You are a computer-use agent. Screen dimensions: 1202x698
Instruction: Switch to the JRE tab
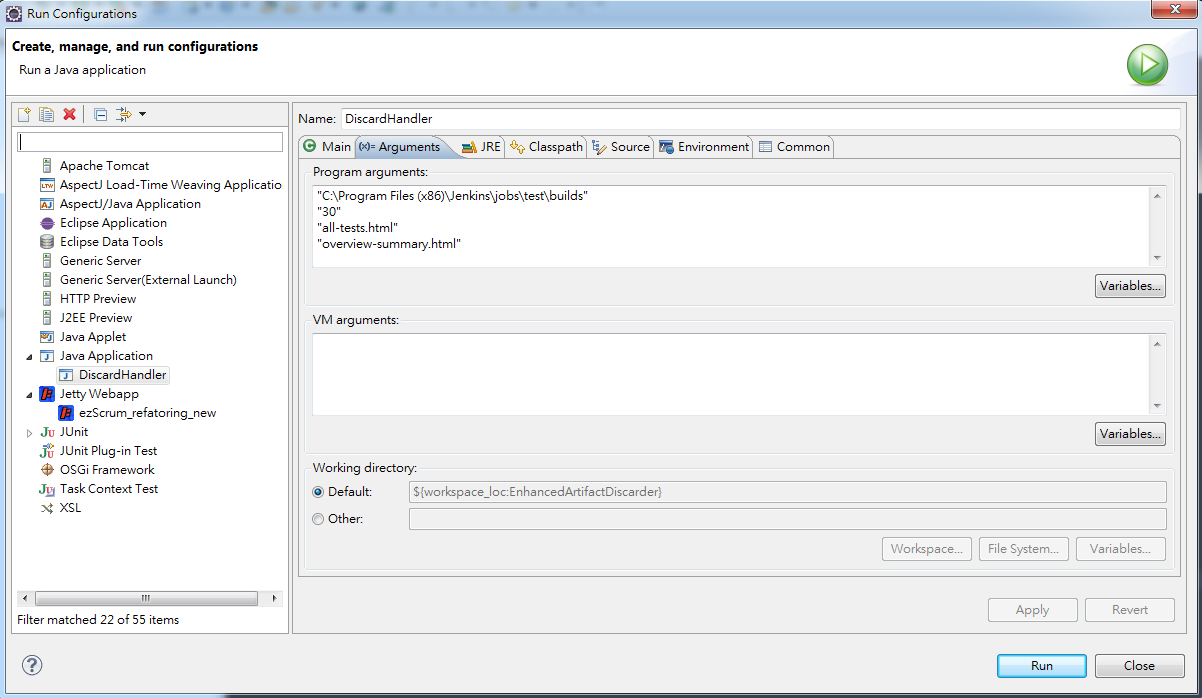click(x=481, y=146)
